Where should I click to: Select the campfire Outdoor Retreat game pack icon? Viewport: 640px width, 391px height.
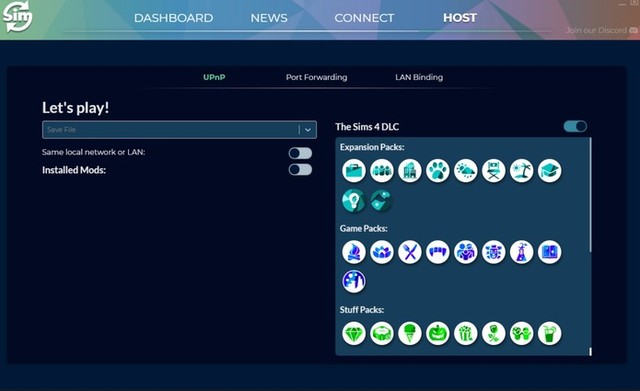click(353, 252)
